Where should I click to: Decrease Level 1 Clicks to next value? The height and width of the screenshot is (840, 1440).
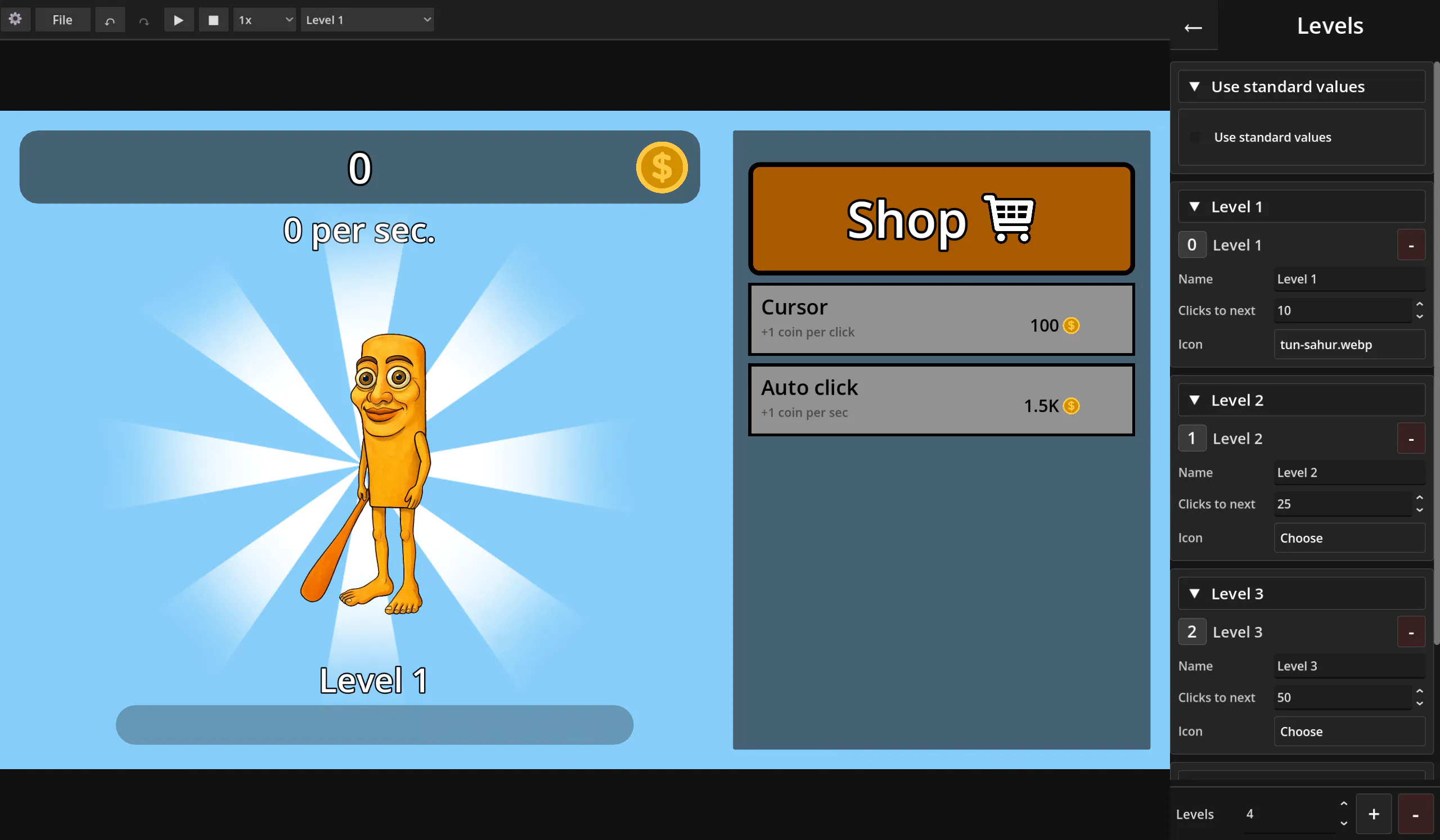[x=1419, y=317]
